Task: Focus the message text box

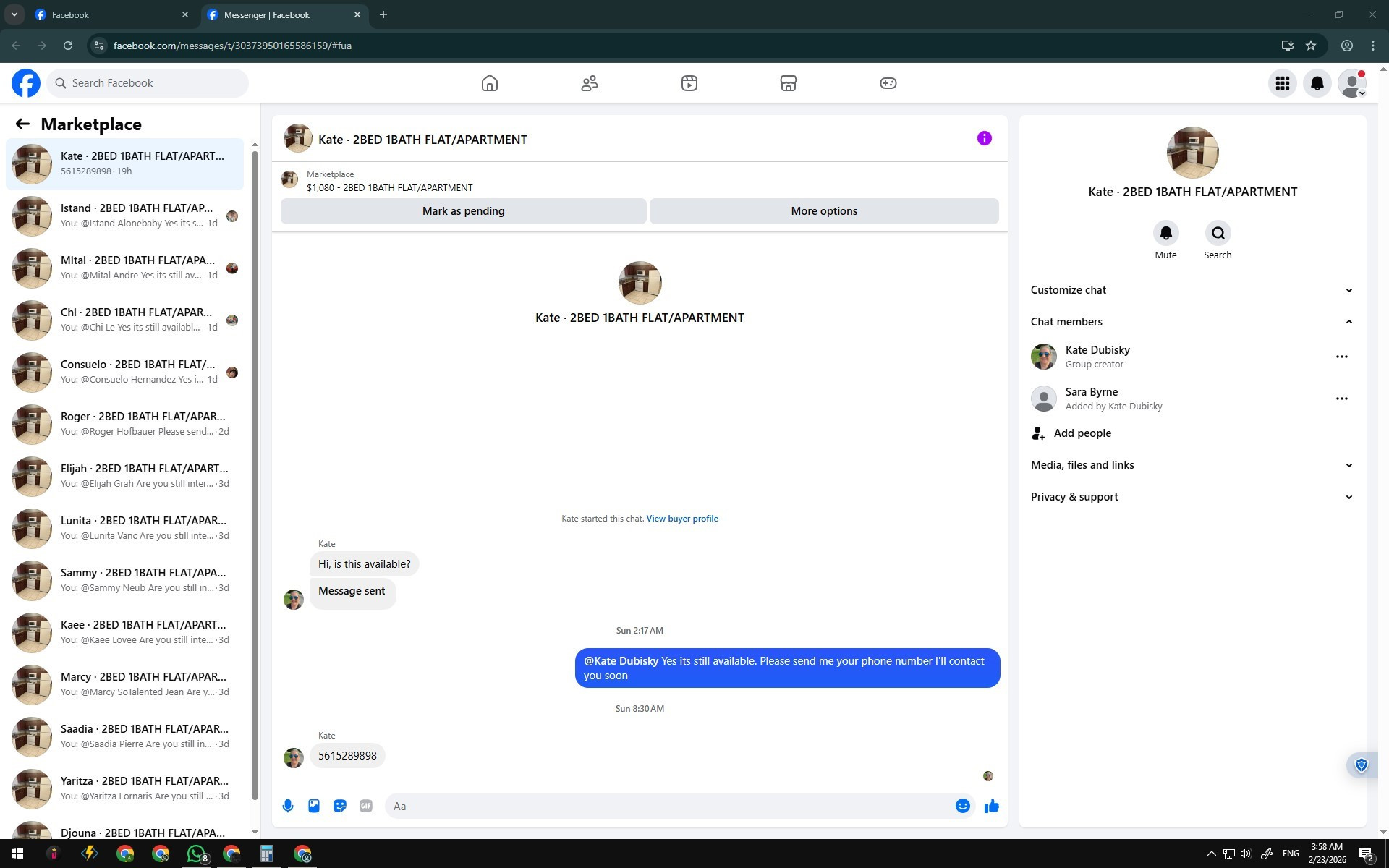Action: point(670,806)
